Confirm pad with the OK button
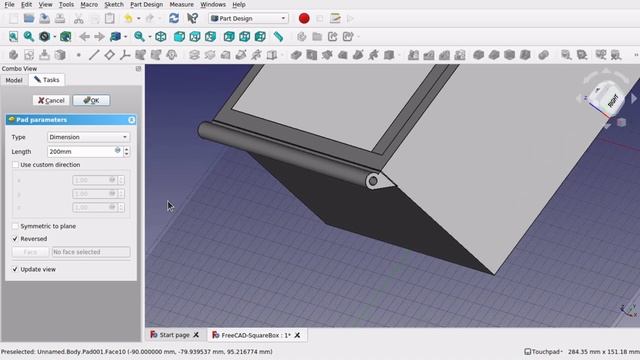The width and height of the screenshot is (640, 360). pos(91,100)
